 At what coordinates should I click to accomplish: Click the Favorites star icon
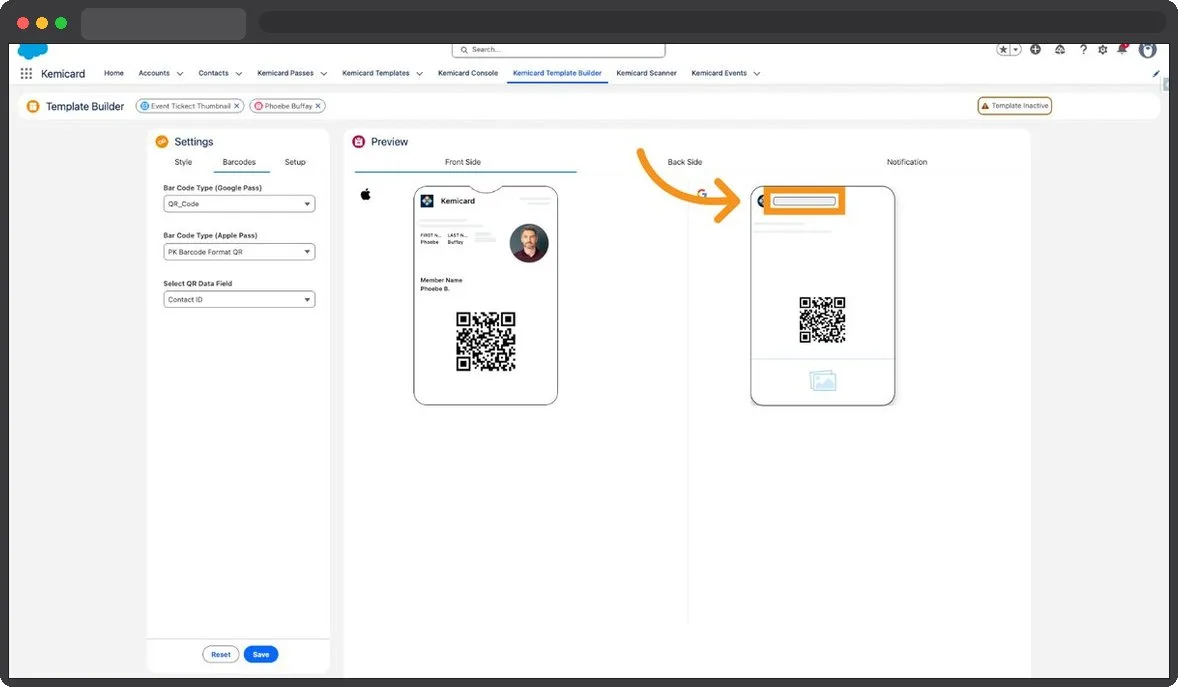[1003, 50]
